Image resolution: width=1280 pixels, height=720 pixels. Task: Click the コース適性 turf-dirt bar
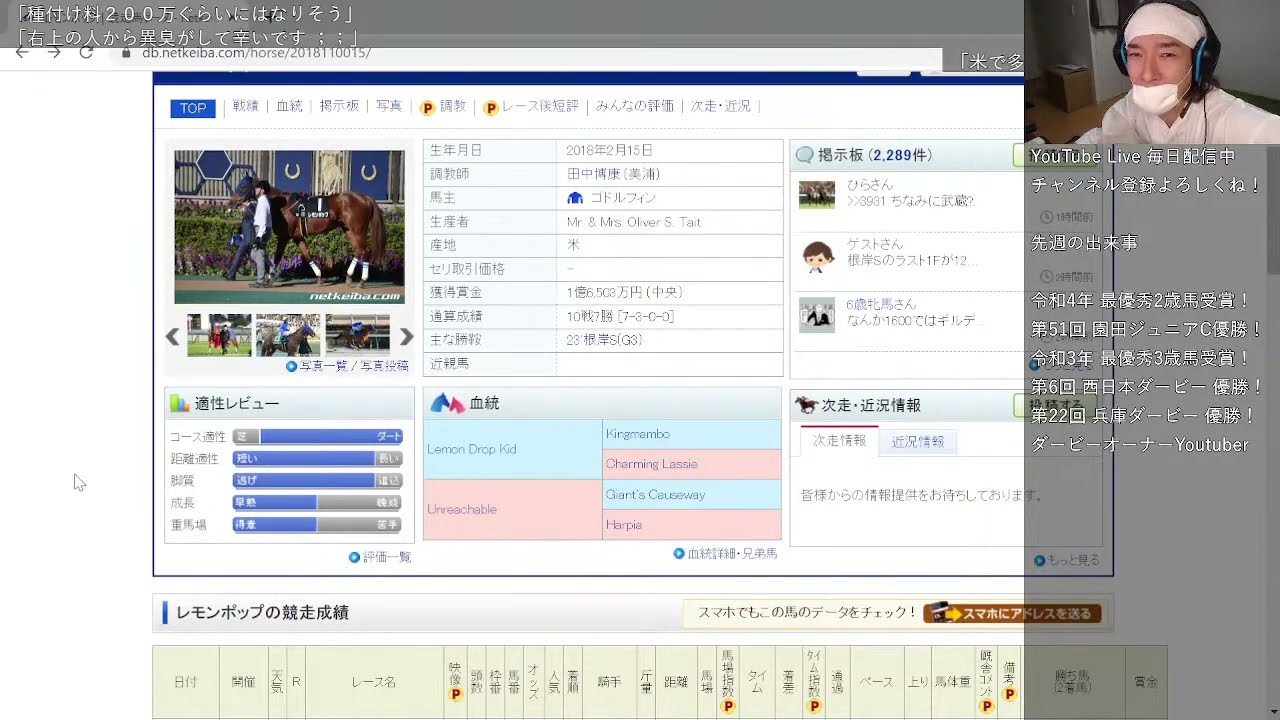point(318,437)
